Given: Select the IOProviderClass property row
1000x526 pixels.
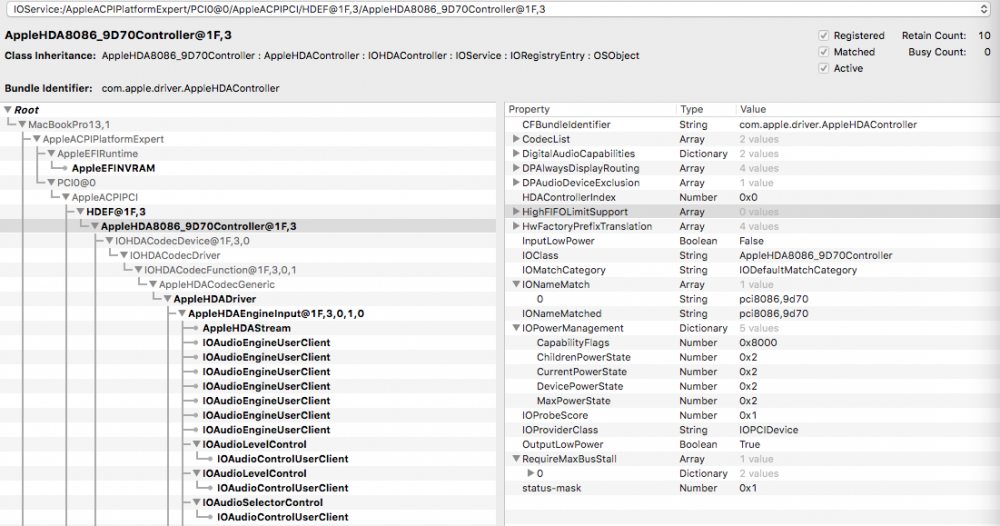Looking at the screenshot, I should pos(753,430).
